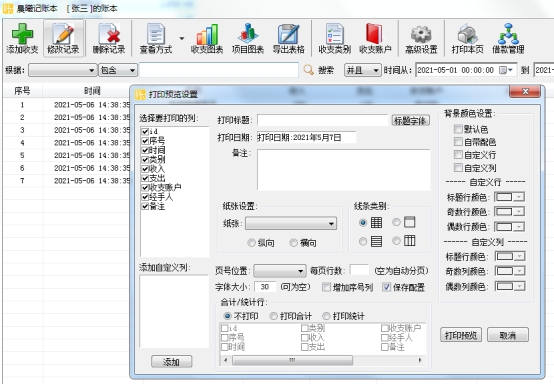554x385 pixels.
Task: Select row 3 in the main records table
Action: pos(66,130)
